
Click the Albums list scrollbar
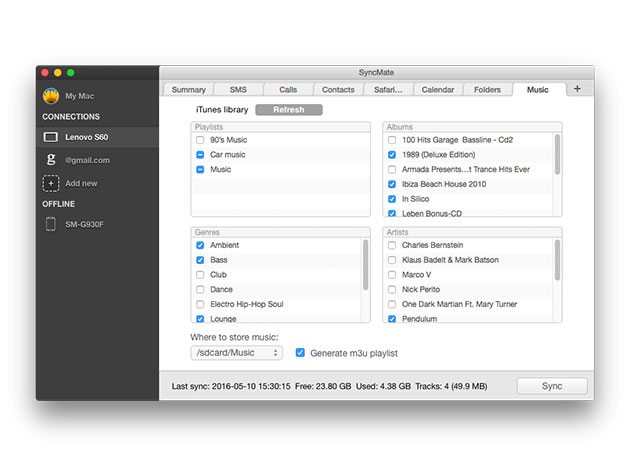pos(557,154)
